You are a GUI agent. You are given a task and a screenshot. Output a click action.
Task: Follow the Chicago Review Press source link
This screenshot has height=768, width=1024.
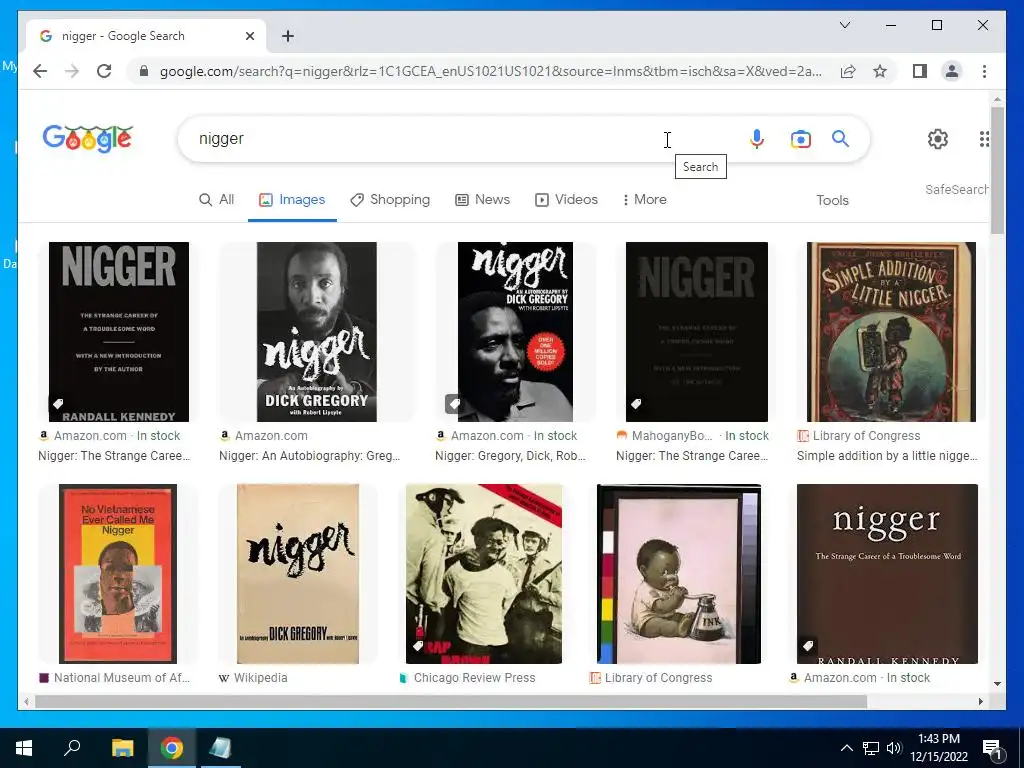[x=467, y=678]
